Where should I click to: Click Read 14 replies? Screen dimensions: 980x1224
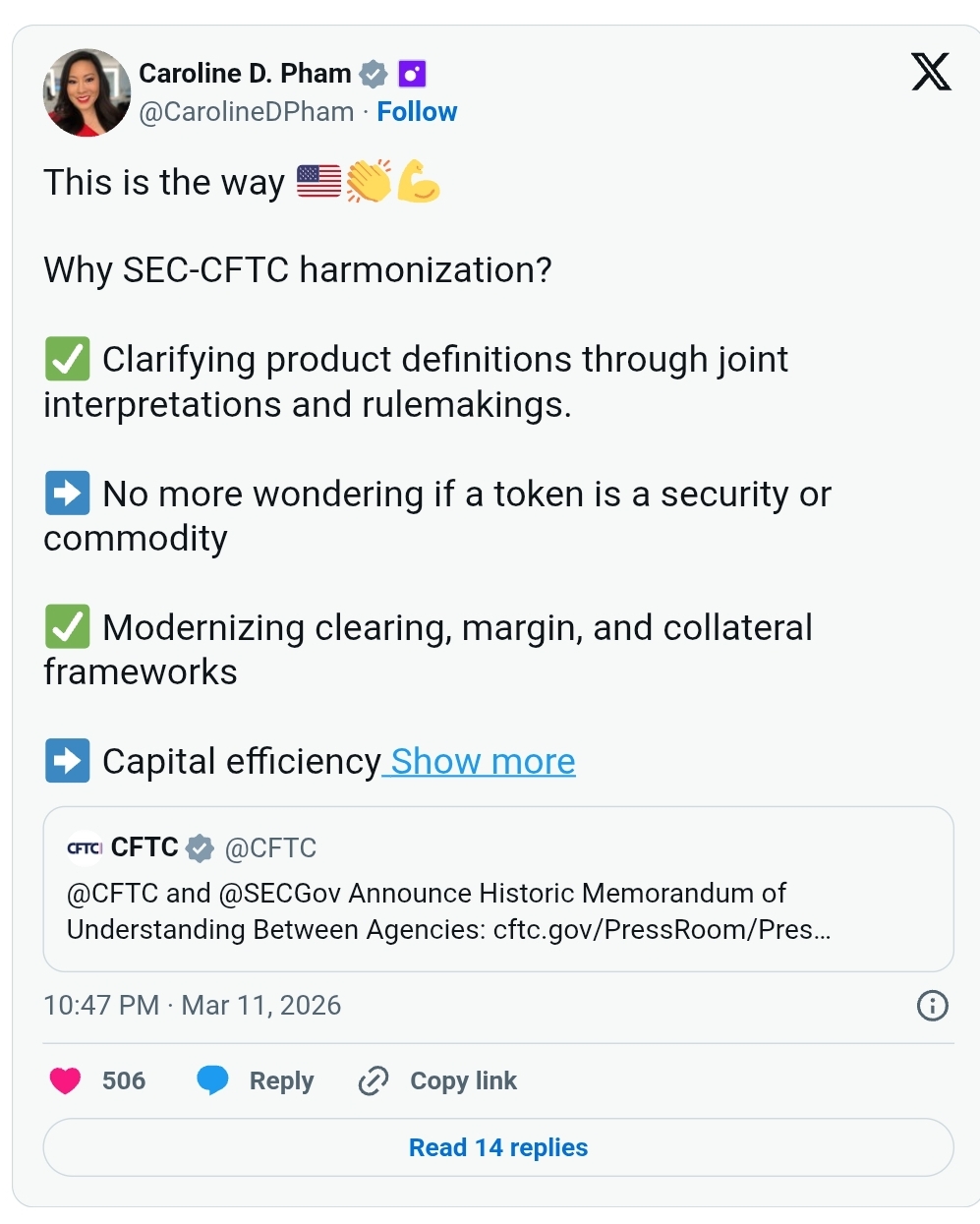pyautogui.click(x=498, y=1147)
